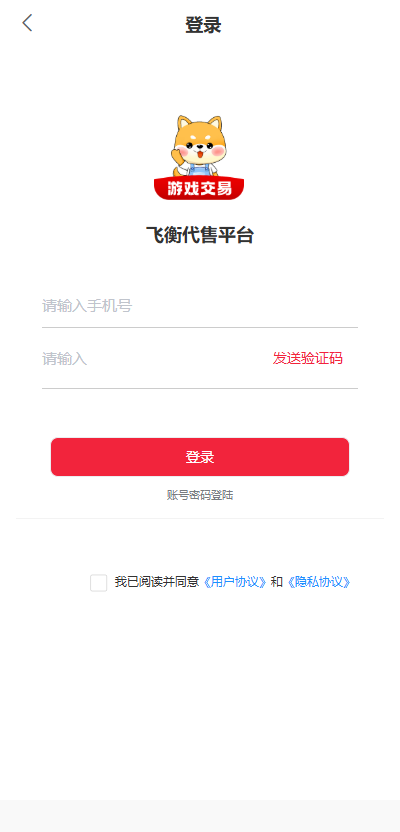Tap the Shiba dog mascot logo
This screenshot has height=832, width=400.
coord(199,158)
